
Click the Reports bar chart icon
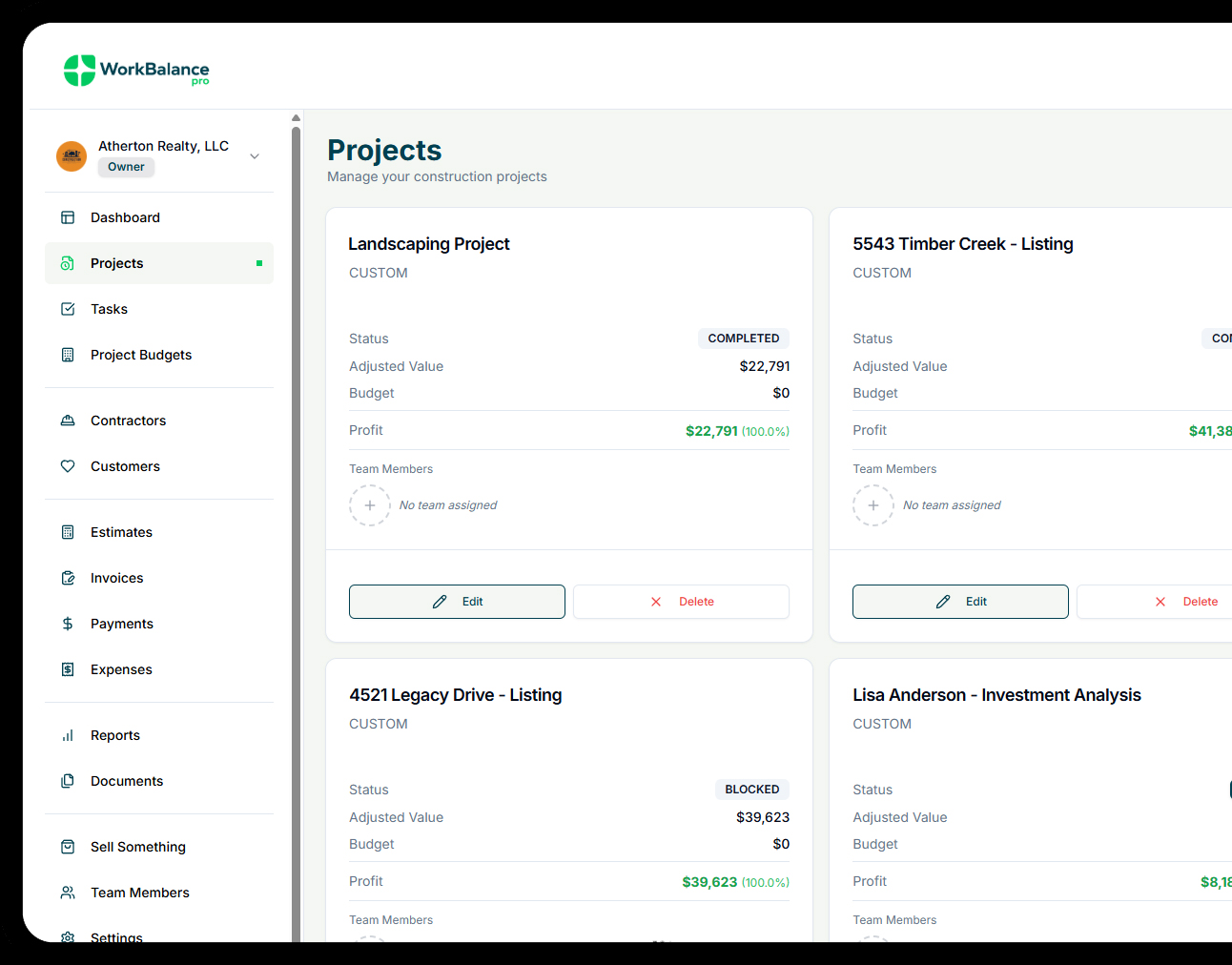68,735
